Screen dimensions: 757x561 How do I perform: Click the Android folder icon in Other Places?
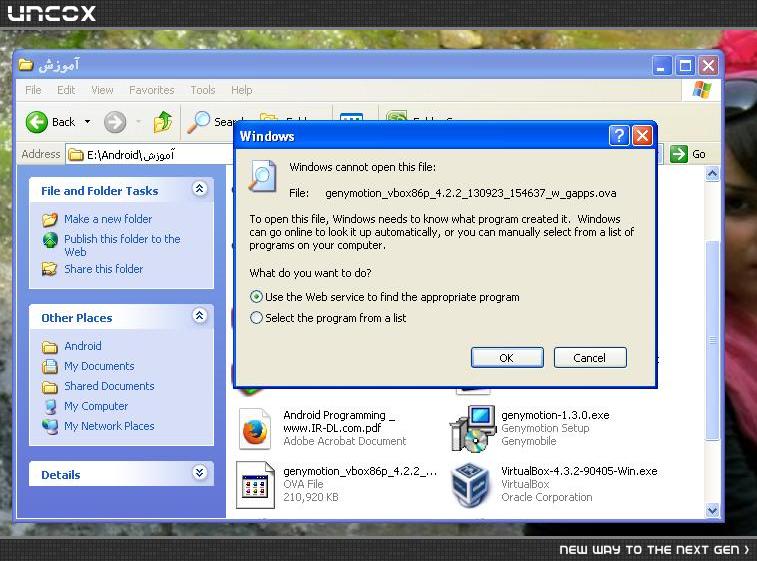[50, 347]
